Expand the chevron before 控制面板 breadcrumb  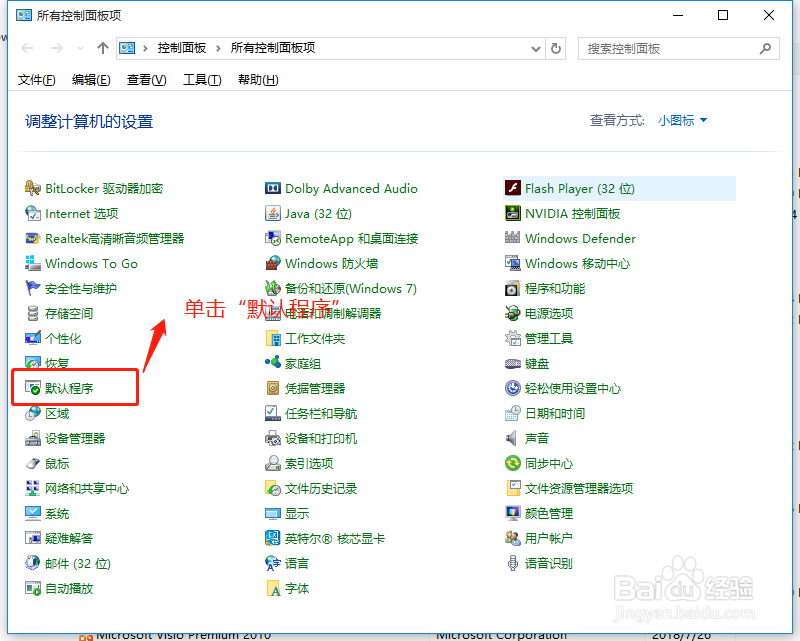(x=145, y=48)
